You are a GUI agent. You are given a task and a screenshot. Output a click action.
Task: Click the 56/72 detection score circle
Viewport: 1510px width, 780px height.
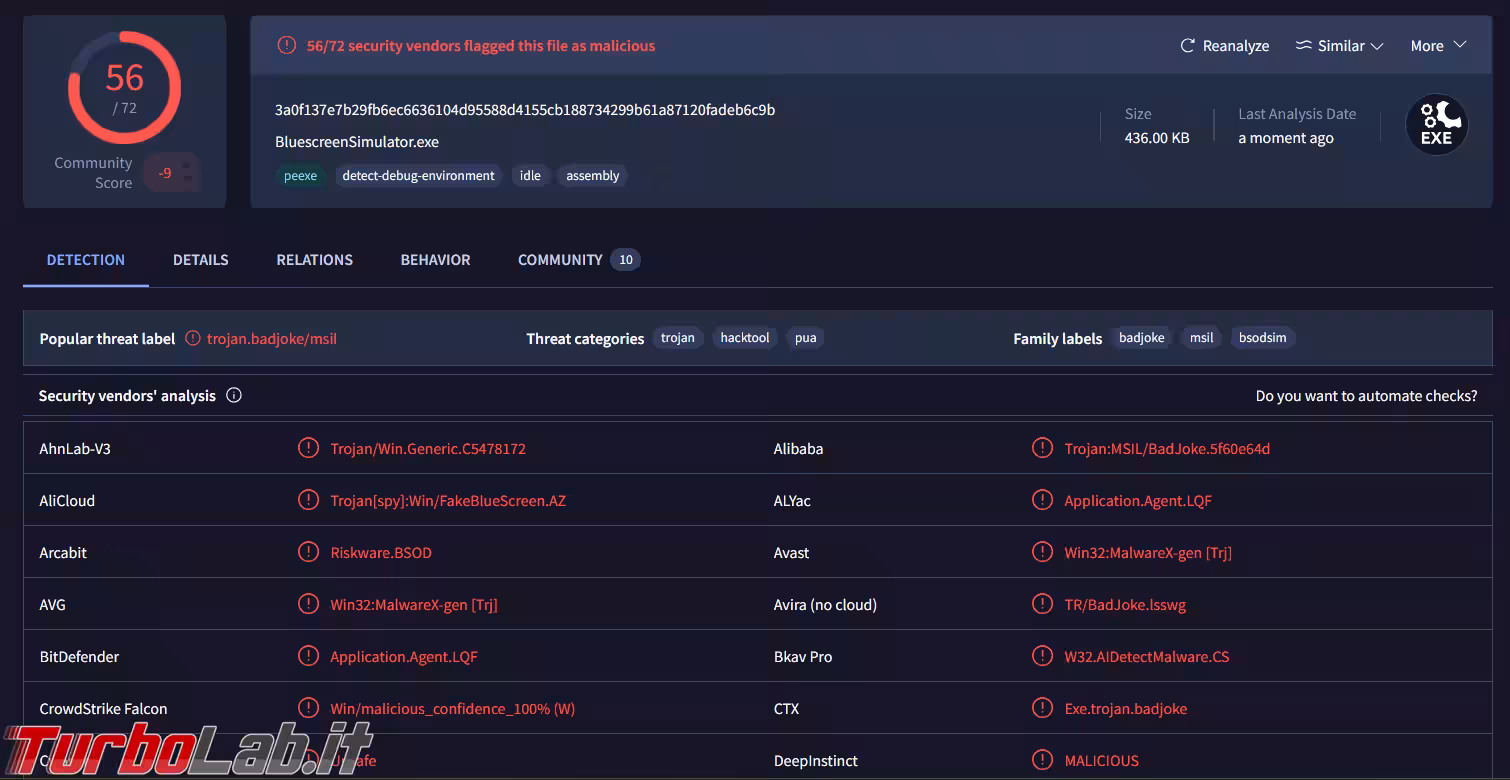coord(124,88)
